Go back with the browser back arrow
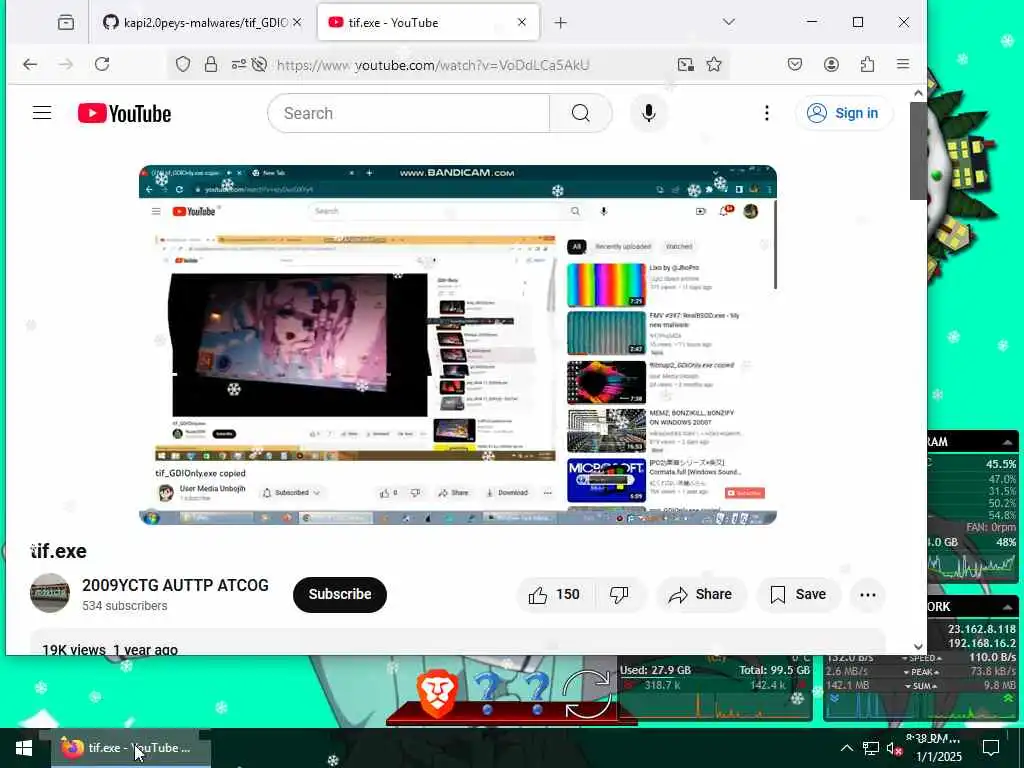Viewport: 1024px width, 768px height. [x=30, y=64]
